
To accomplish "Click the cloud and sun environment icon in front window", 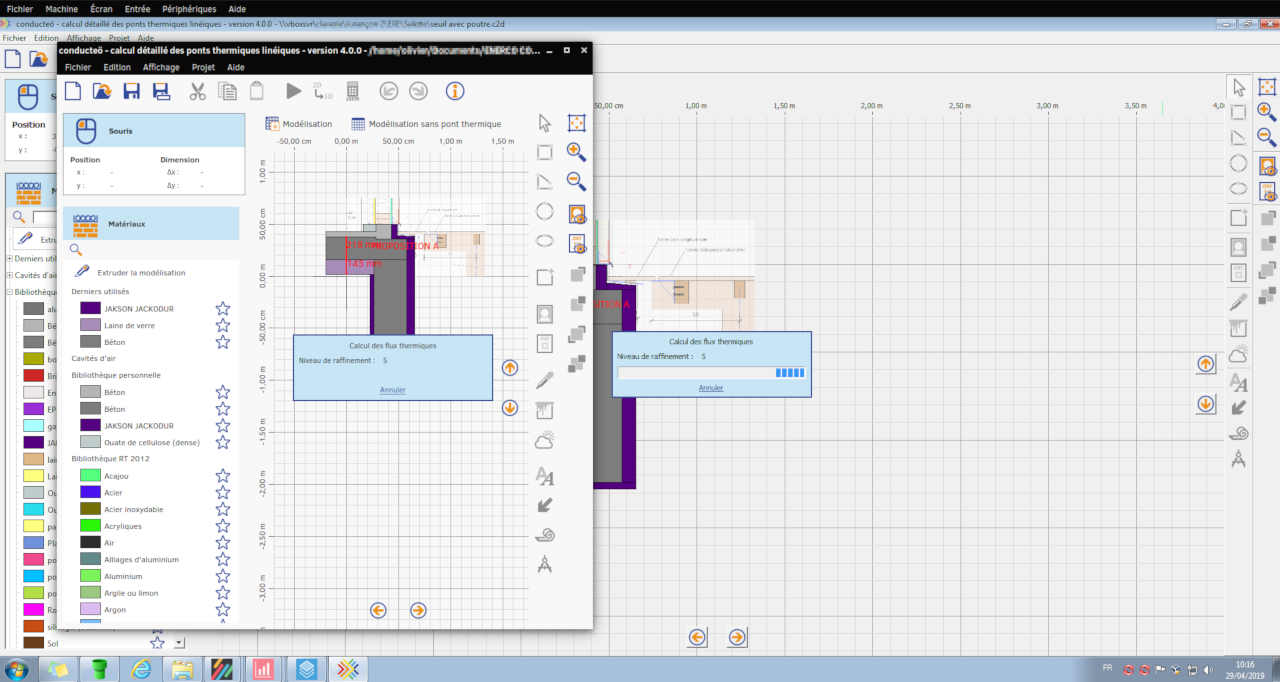I will coord(545,439).
